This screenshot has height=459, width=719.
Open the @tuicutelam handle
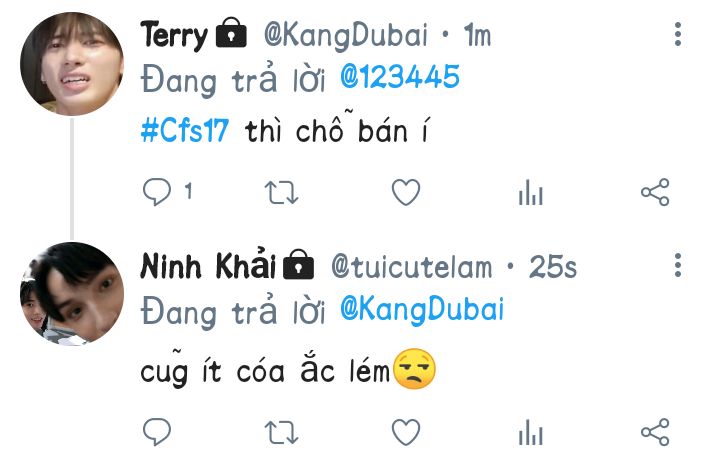412,266
